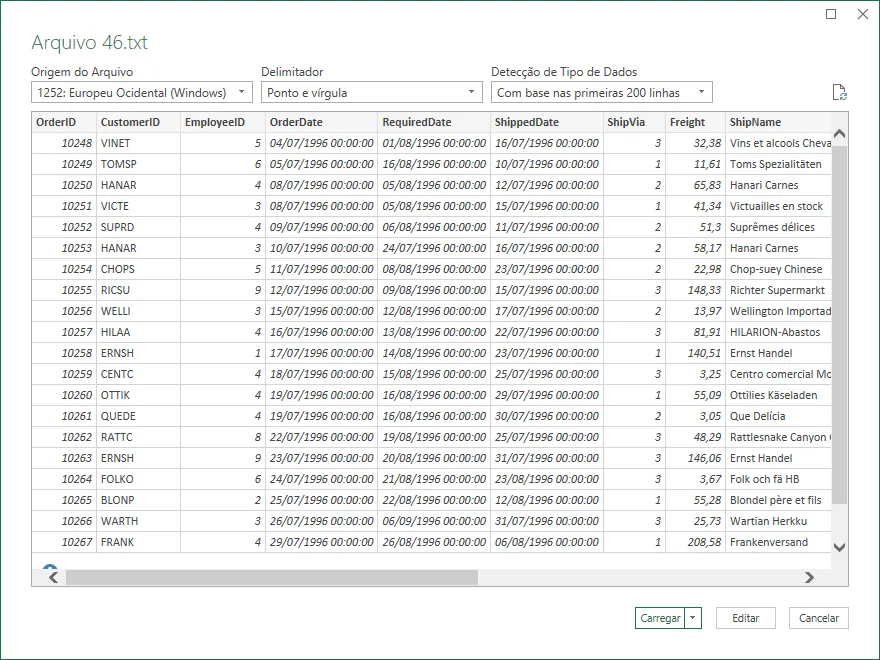Select the ShipVia column header
Viewport: 880px width, 660px height.
coord(634,122)
